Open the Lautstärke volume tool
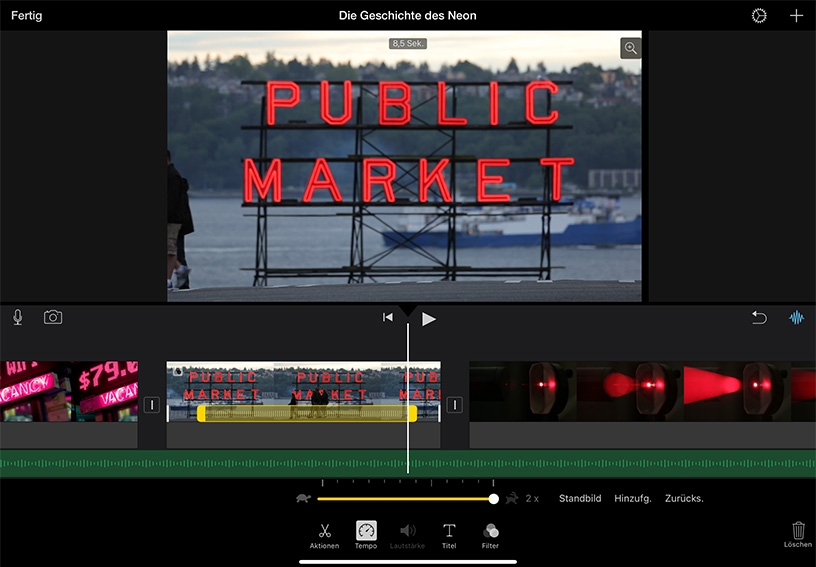816x567 pixels. coord(407,536)
